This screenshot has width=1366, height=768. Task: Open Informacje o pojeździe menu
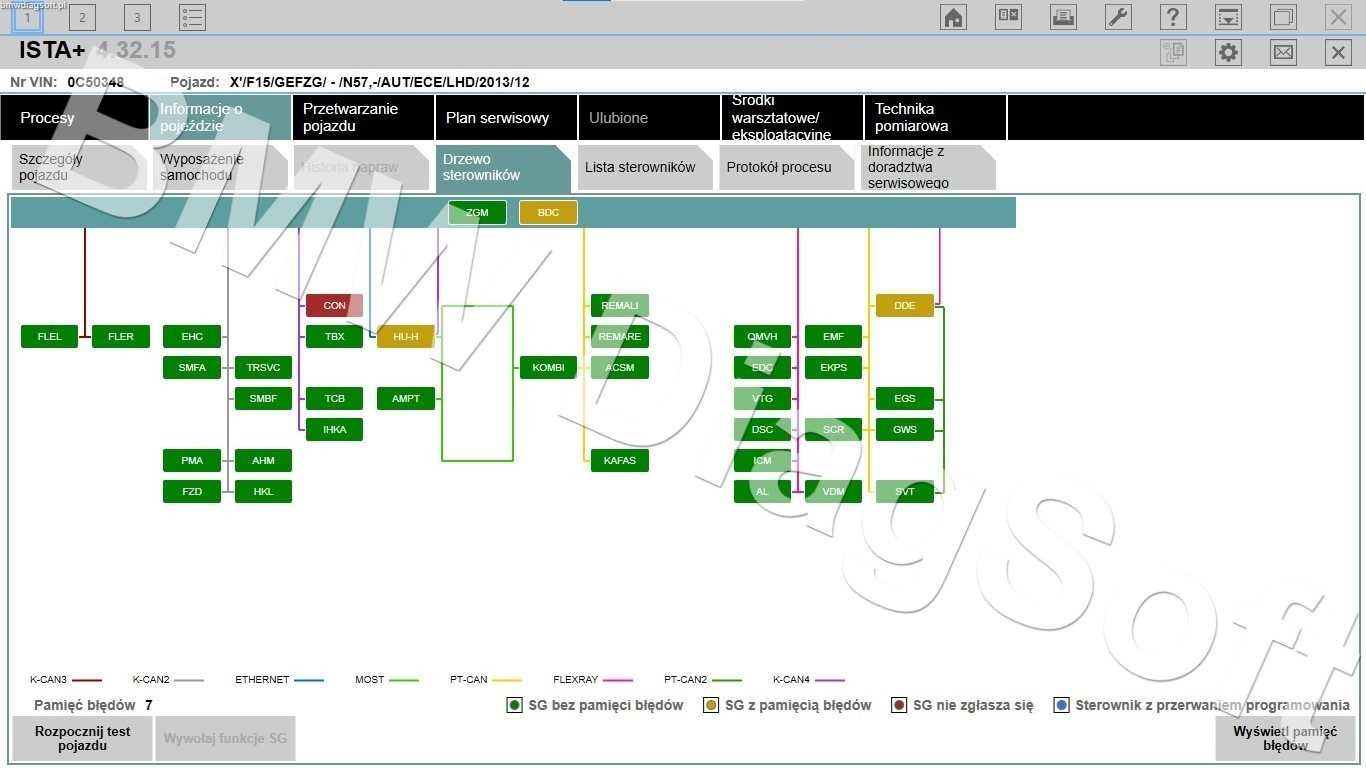[x=220, y=118]
